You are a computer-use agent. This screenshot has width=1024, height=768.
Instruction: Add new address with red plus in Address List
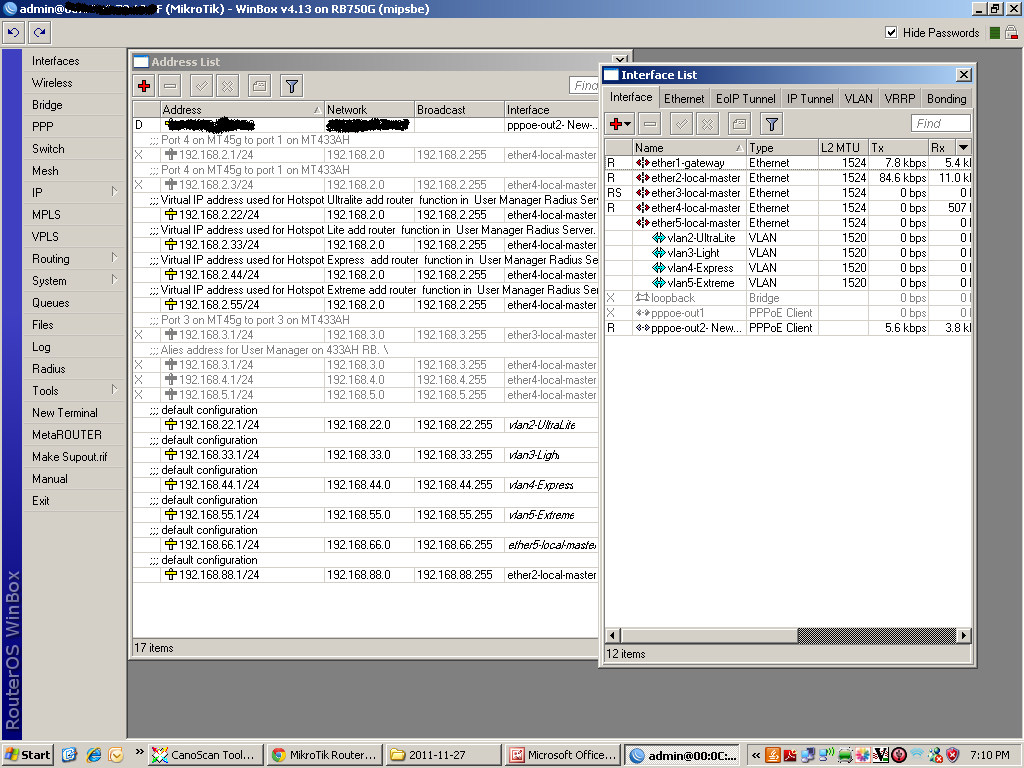[144, 86]
